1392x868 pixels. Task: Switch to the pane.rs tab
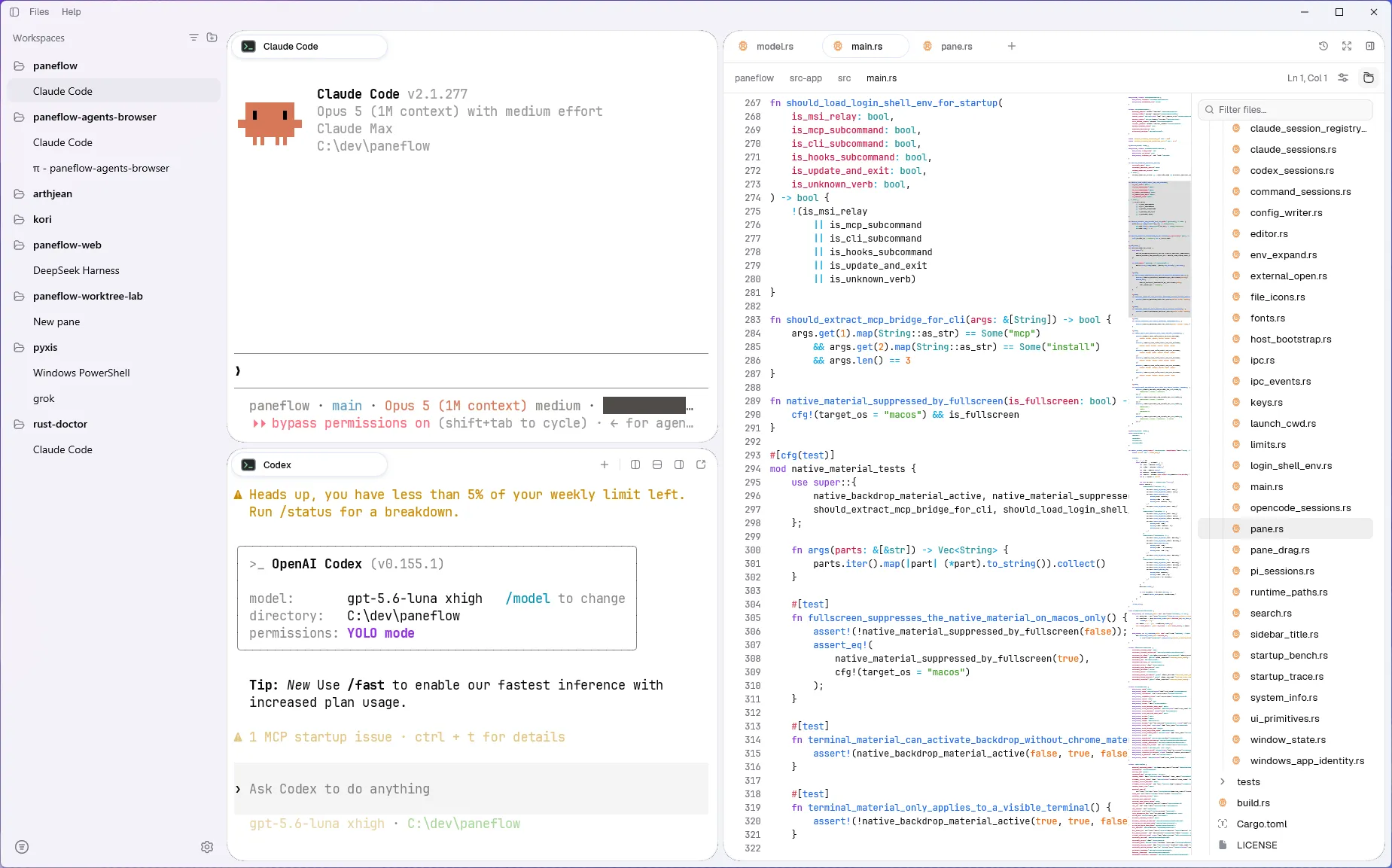coord(956,47)
